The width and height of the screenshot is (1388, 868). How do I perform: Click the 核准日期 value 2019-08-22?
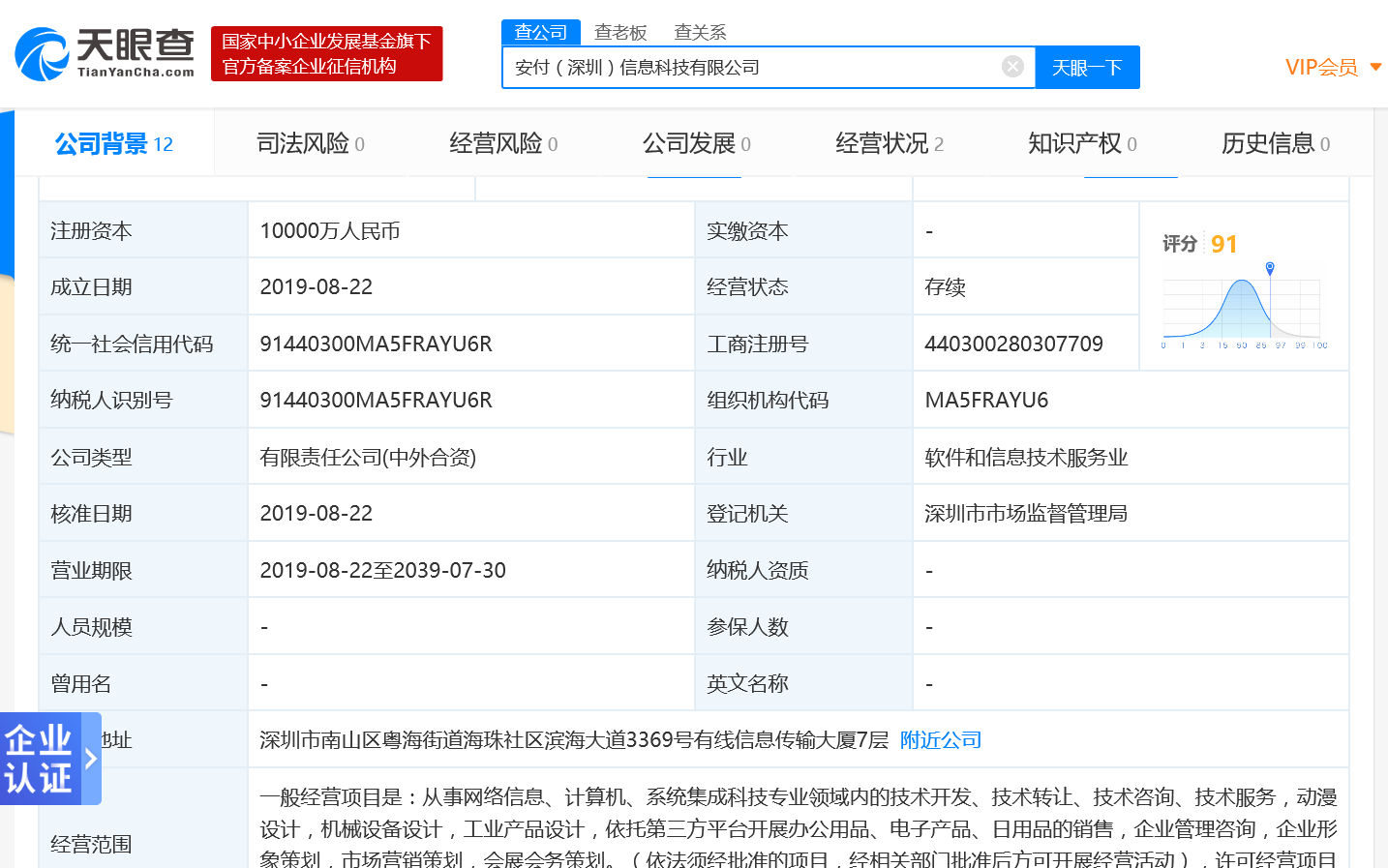pyautogui.click(x=317, y=514)
